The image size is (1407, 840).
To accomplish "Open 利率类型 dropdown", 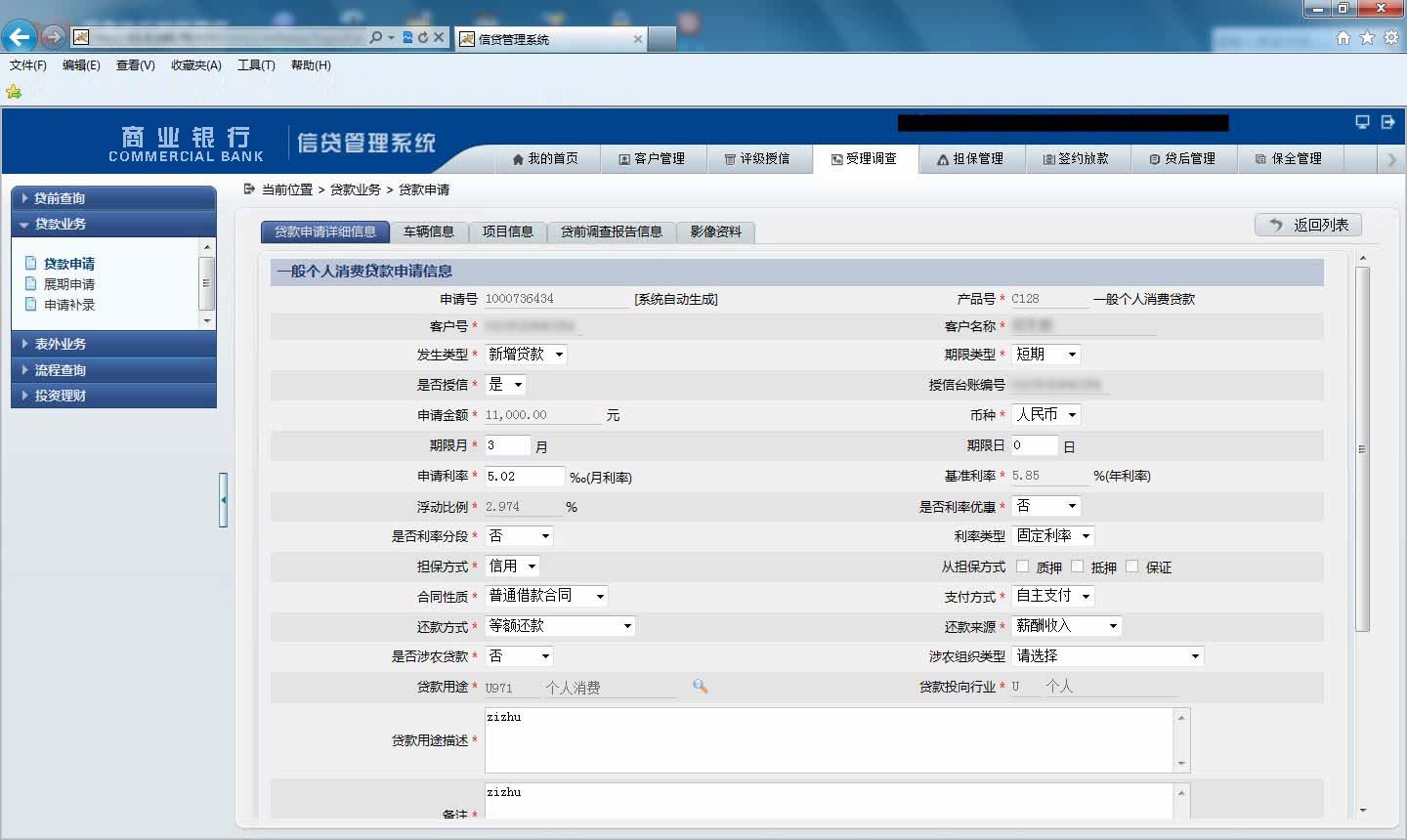I will [x=1052, y=536].
